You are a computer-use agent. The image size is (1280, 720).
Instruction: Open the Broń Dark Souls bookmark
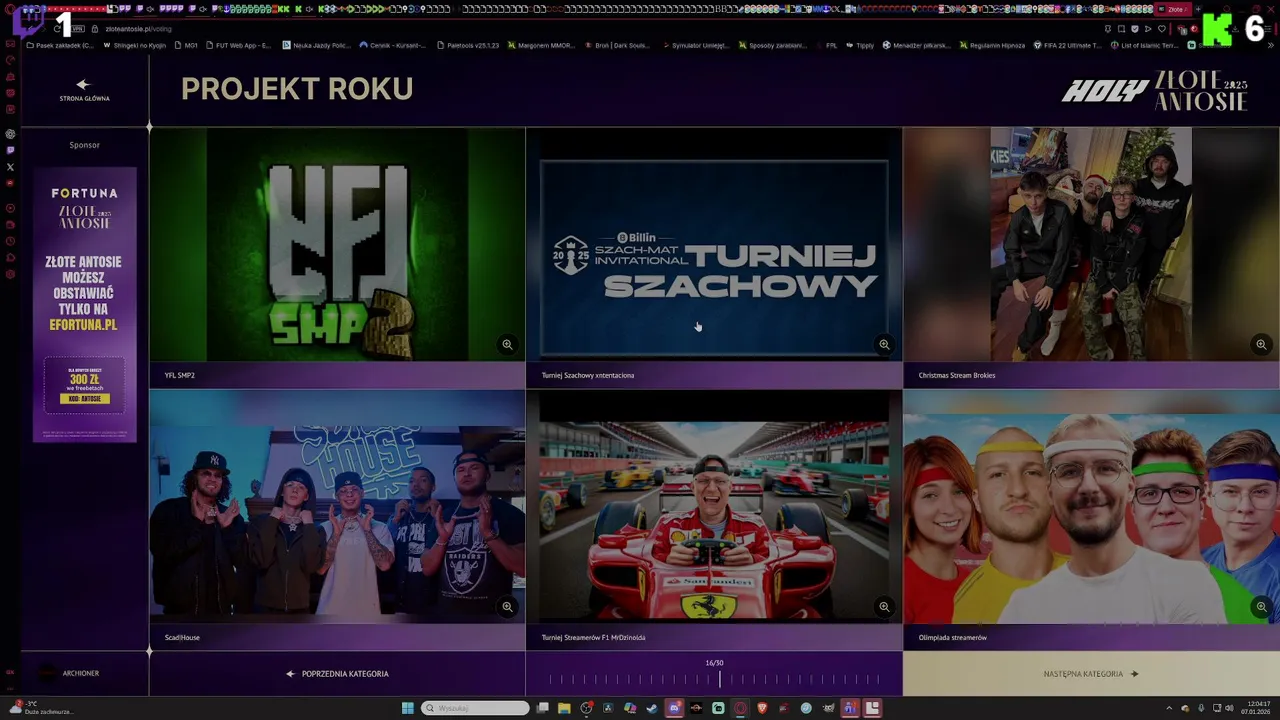[617, 45]
